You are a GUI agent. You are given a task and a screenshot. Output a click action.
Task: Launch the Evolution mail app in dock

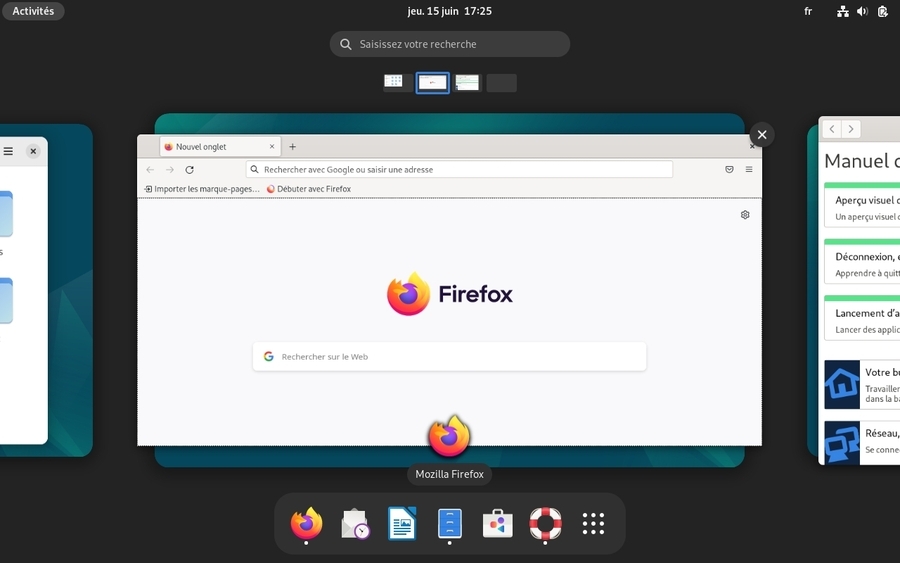tap(355, 523)
